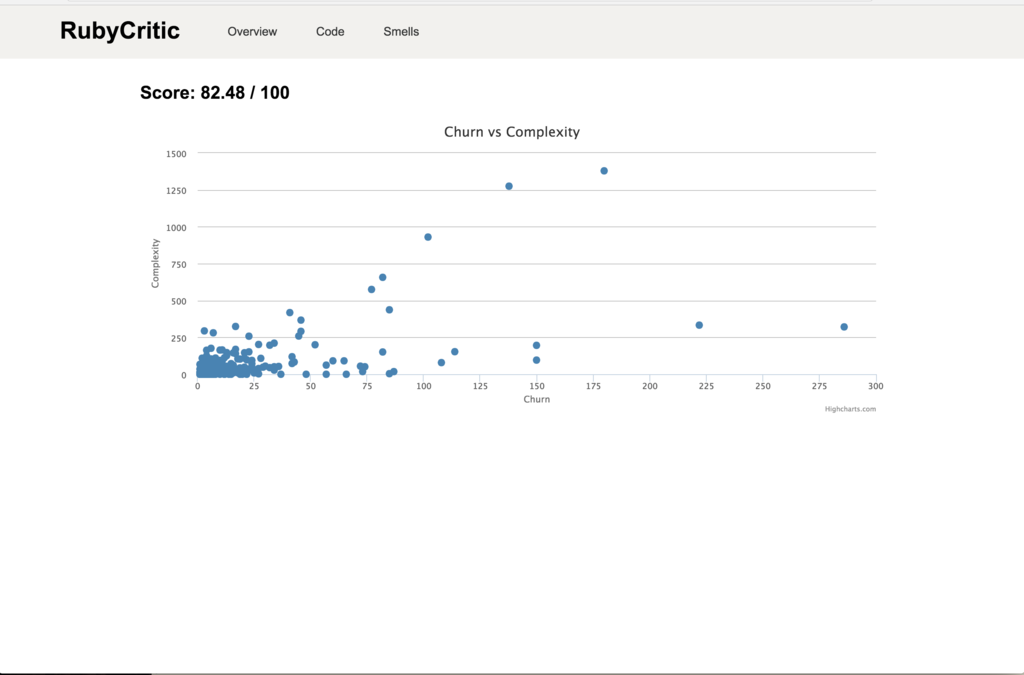The height and width of the screenshot is (675, 1024).
Task: Open the Highcharts.com credit link
Action: click(850, 409)
